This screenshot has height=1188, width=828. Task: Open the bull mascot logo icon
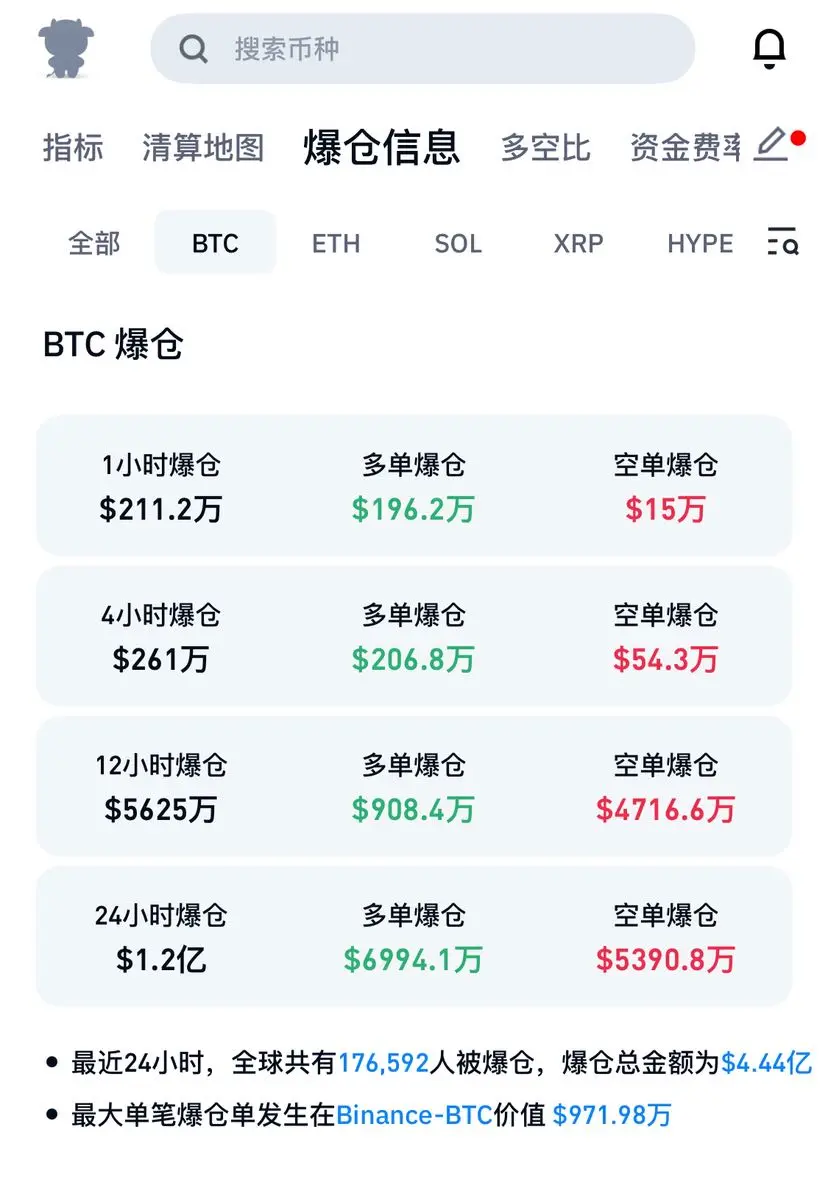pos(66,49)
